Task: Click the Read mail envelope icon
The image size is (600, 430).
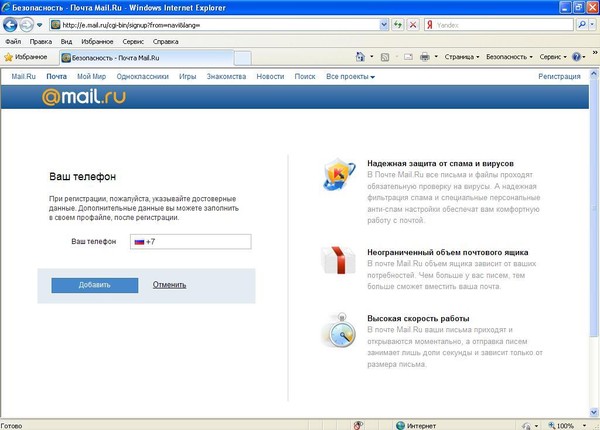Action: coord(408,57)
